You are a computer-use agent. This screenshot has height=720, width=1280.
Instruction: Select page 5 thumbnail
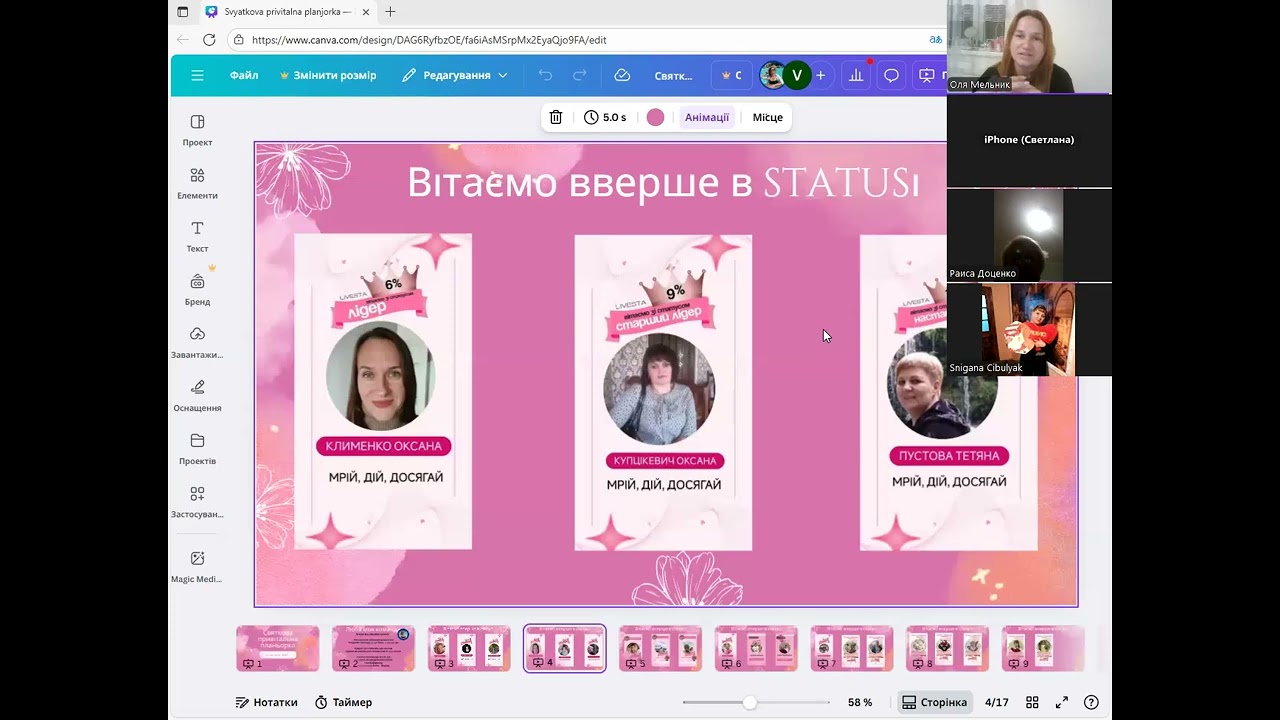point(660,648)
